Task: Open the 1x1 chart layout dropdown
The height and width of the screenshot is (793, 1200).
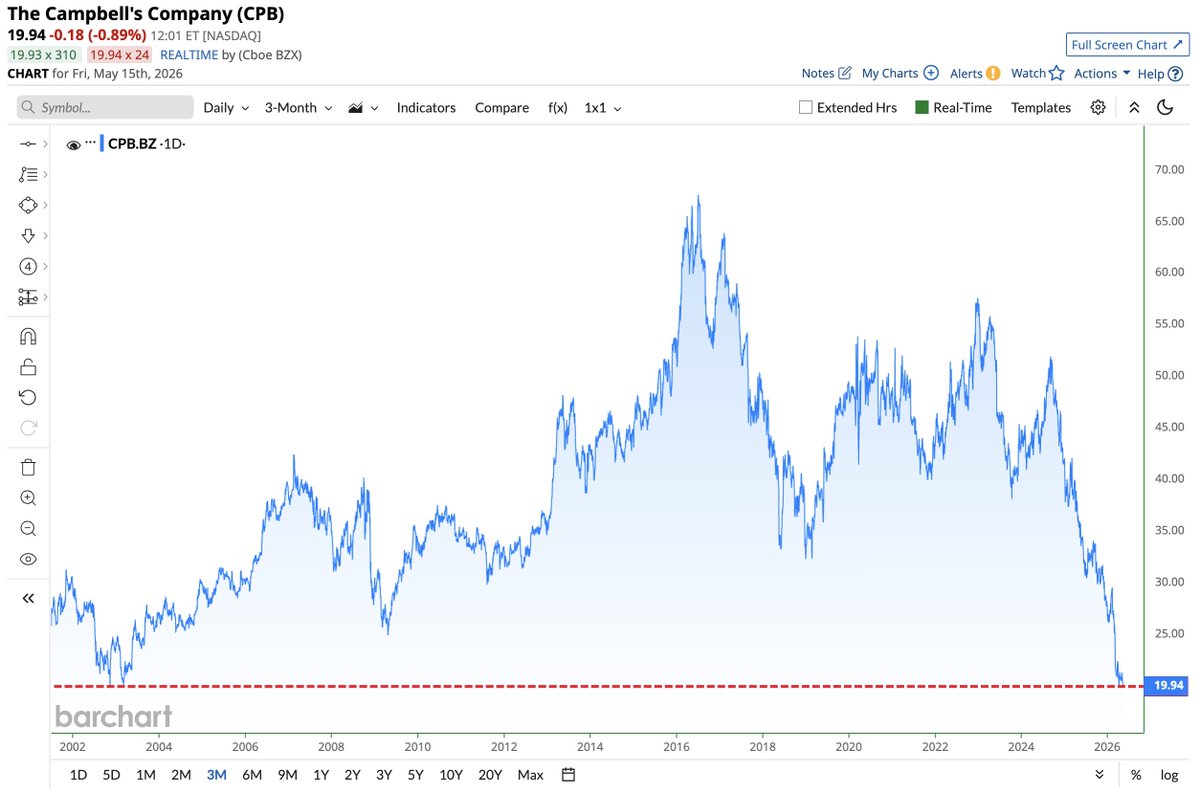Action: 603,107
